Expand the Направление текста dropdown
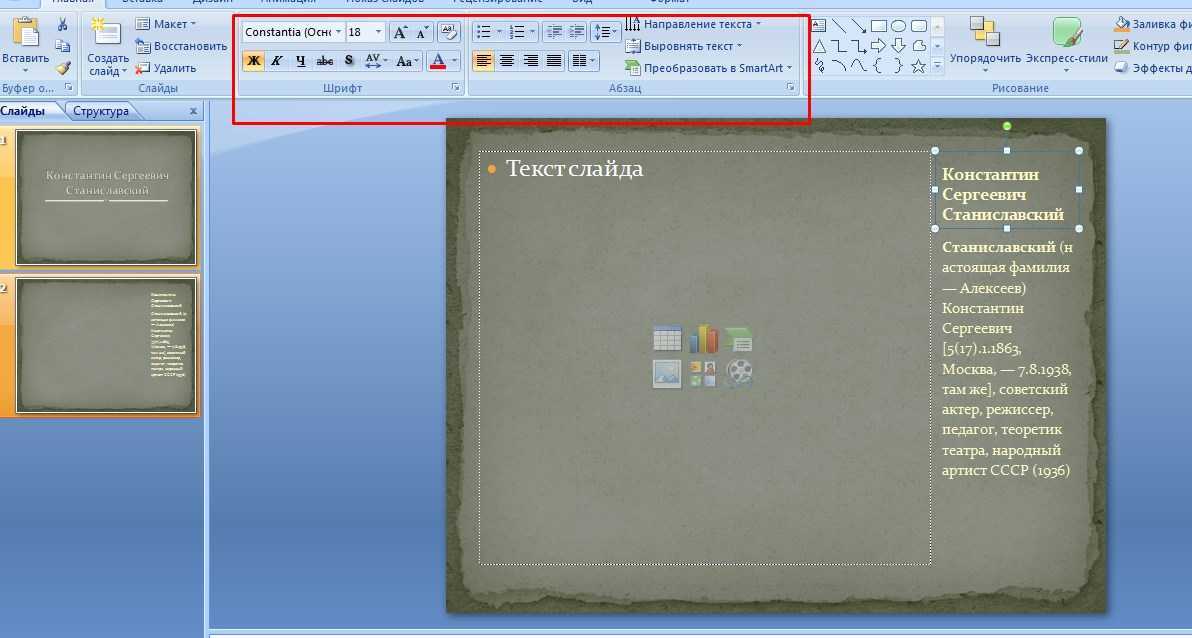 (757, 24)
